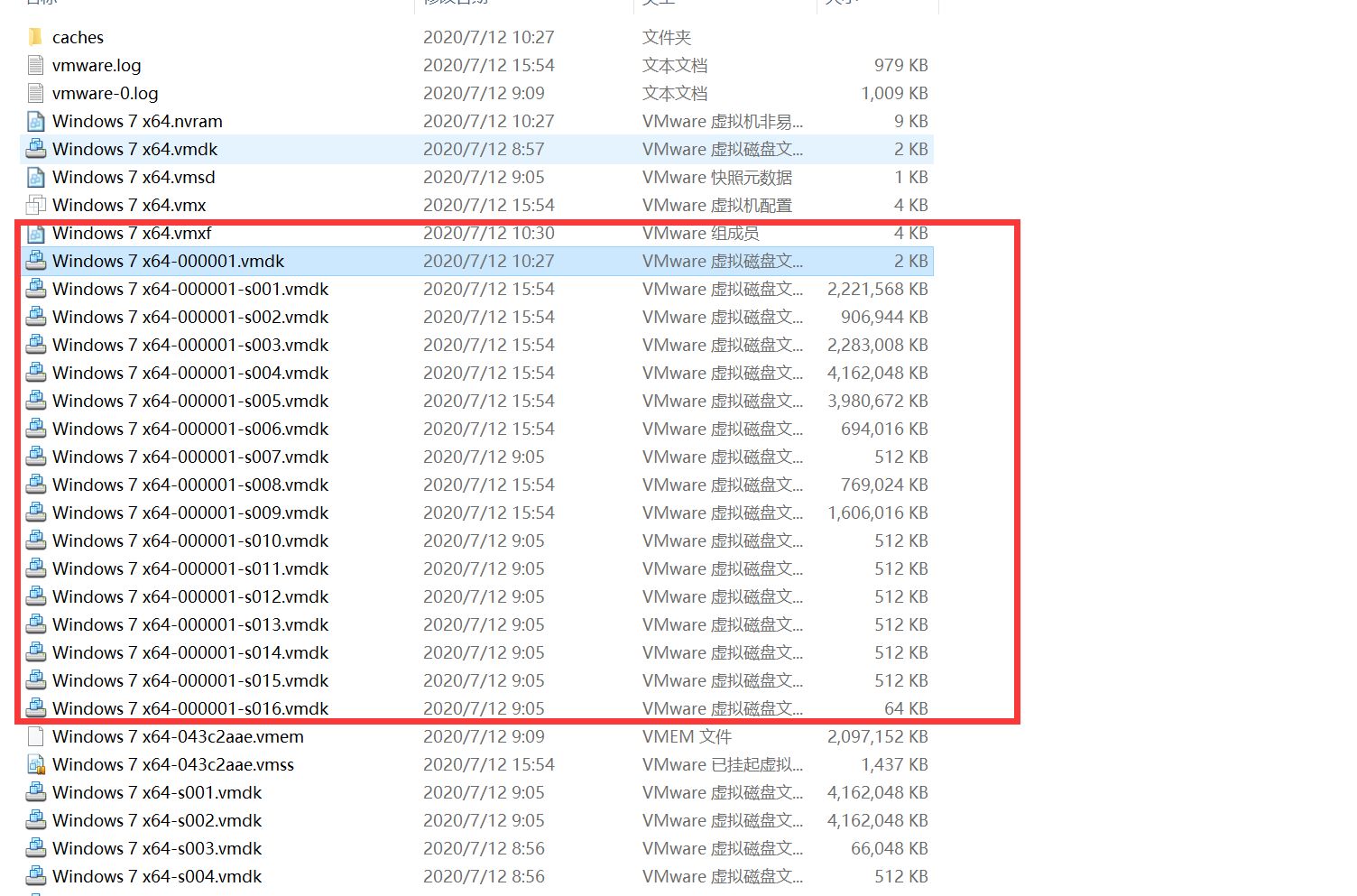1357x896 pixels.
Task: Click the Windows 7 x64.vmx config icon
Action: [x=35, y=205]
